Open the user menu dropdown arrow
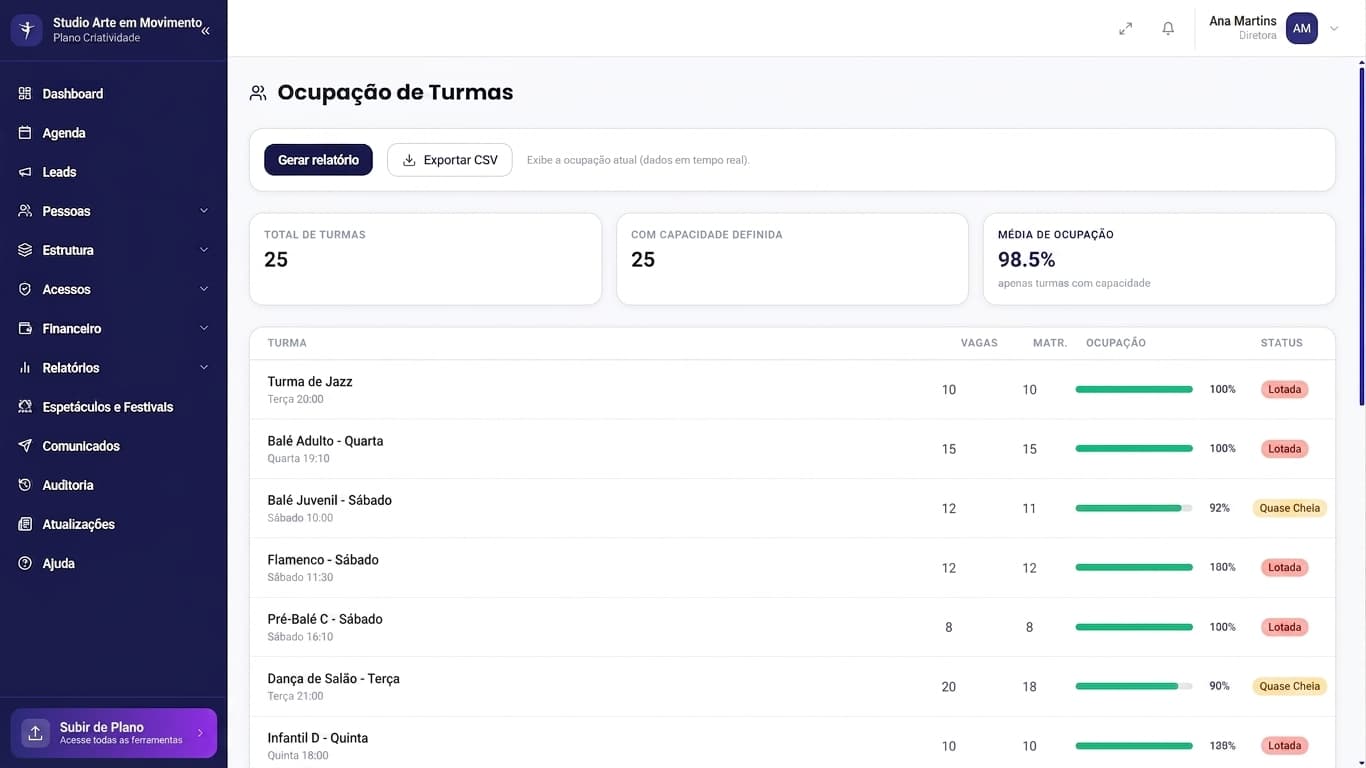Viewport: 1366px width, 768px height. 1334,29
